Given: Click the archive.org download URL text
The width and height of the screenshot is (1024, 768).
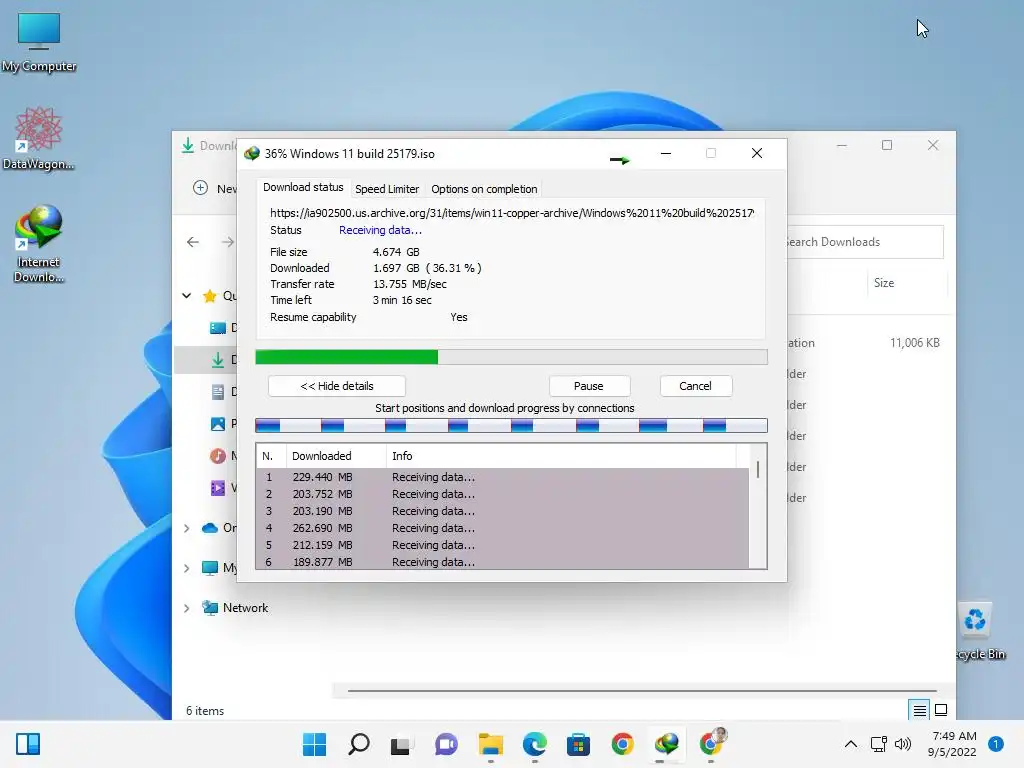Looking at the screenshot, I should click(x=512, y=213).
